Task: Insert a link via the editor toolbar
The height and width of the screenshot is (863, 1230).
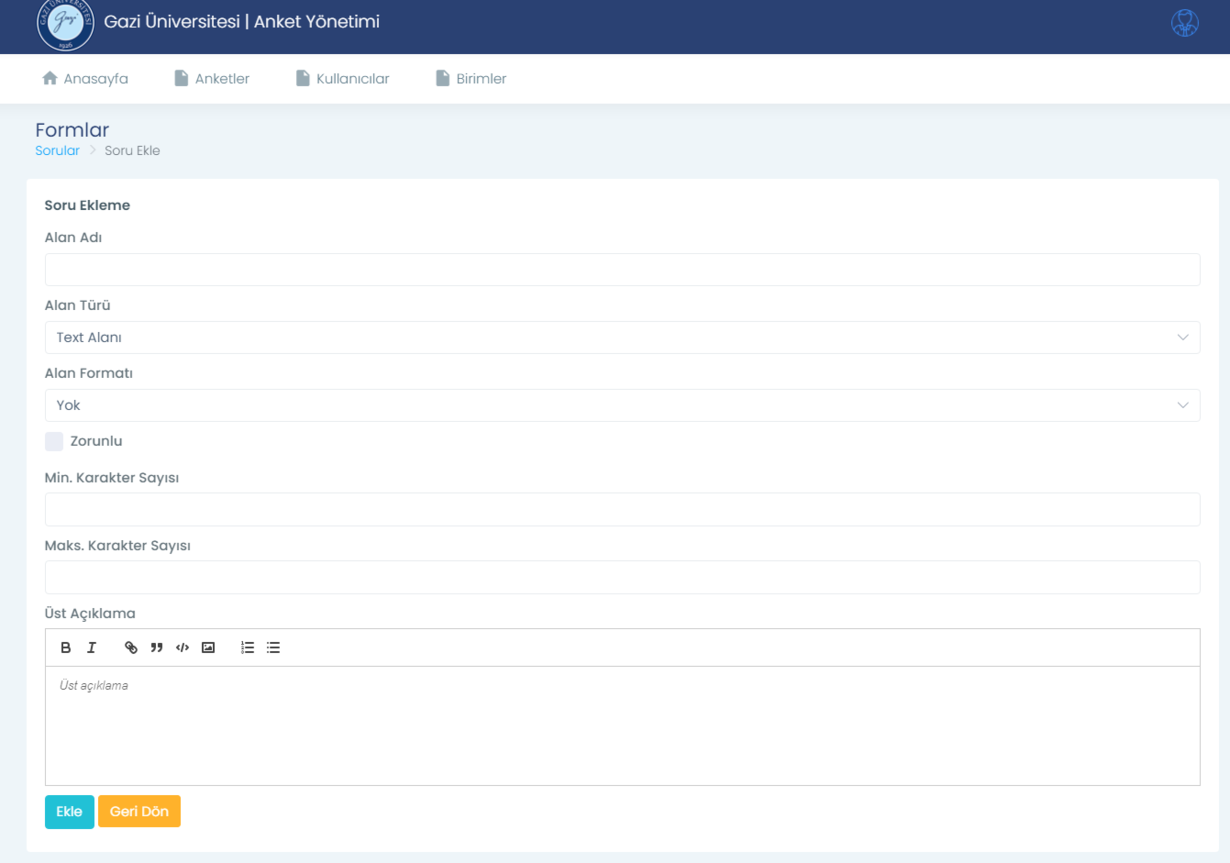Action: pos(131,648)
